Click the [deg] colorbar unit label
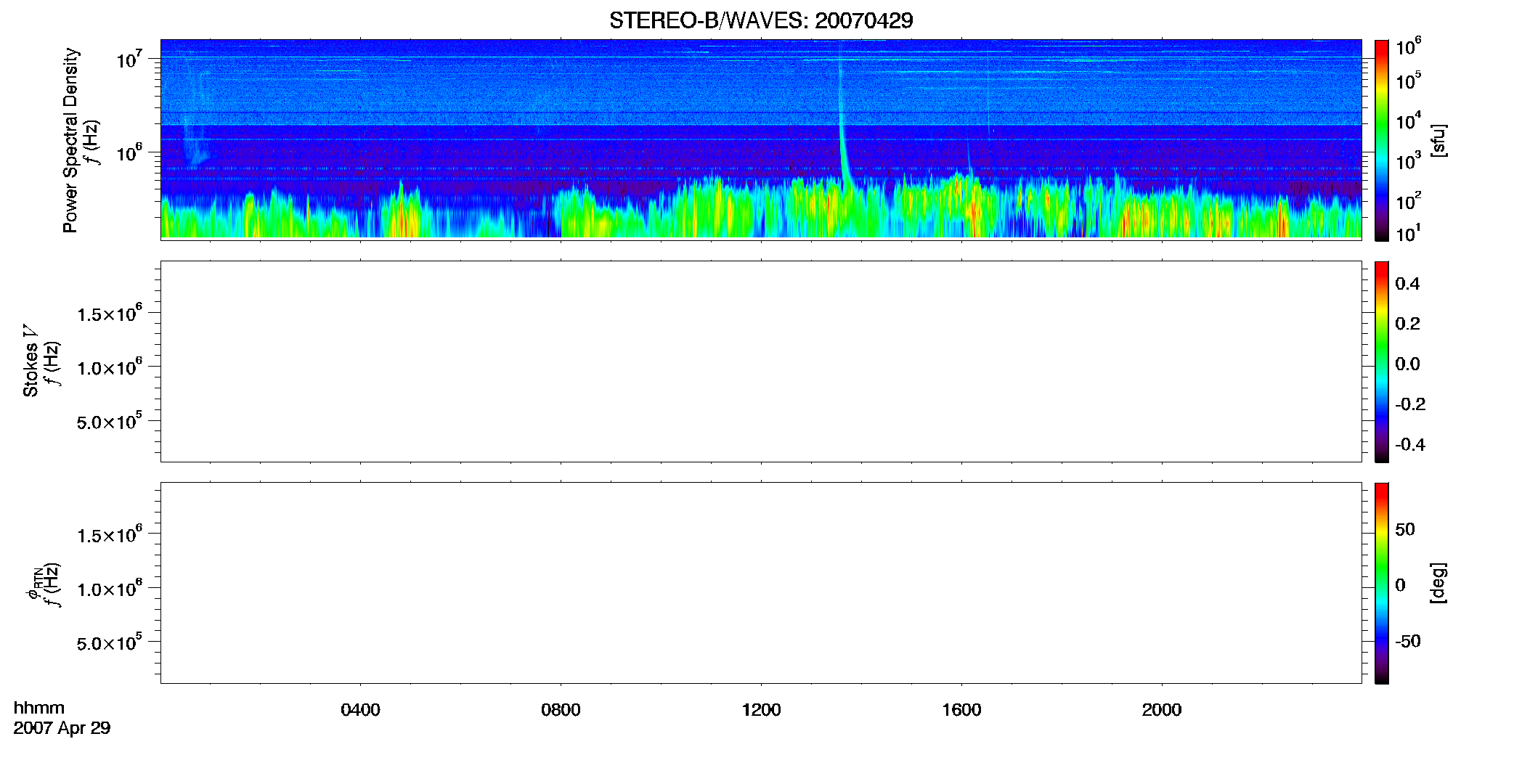 [x=1438, y=583]
